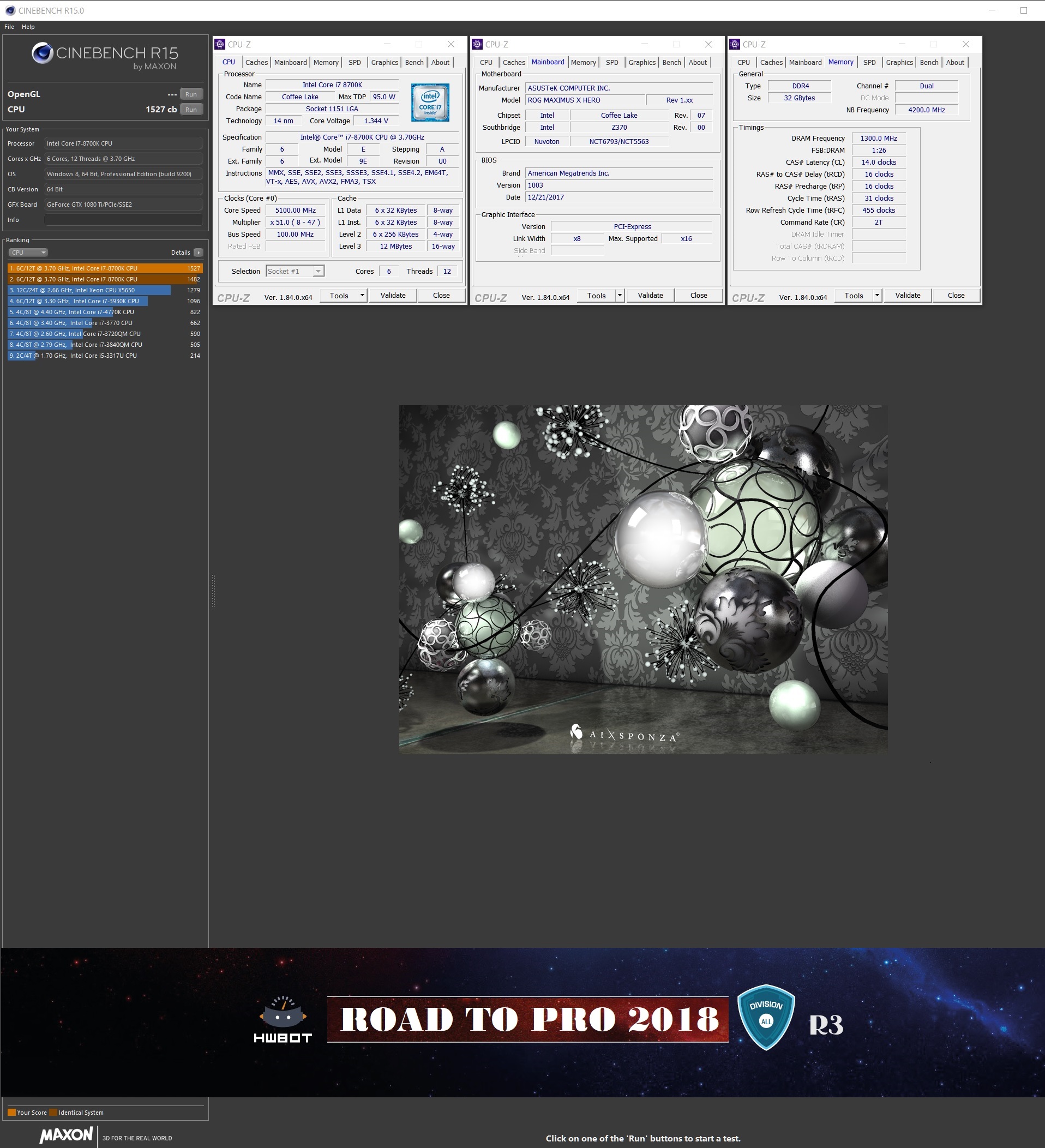Viewport: 1045px width, 1148px height.
Task: Expand Tools dropdown arrow in Mainboard window
Action: (x=620, y=296)
